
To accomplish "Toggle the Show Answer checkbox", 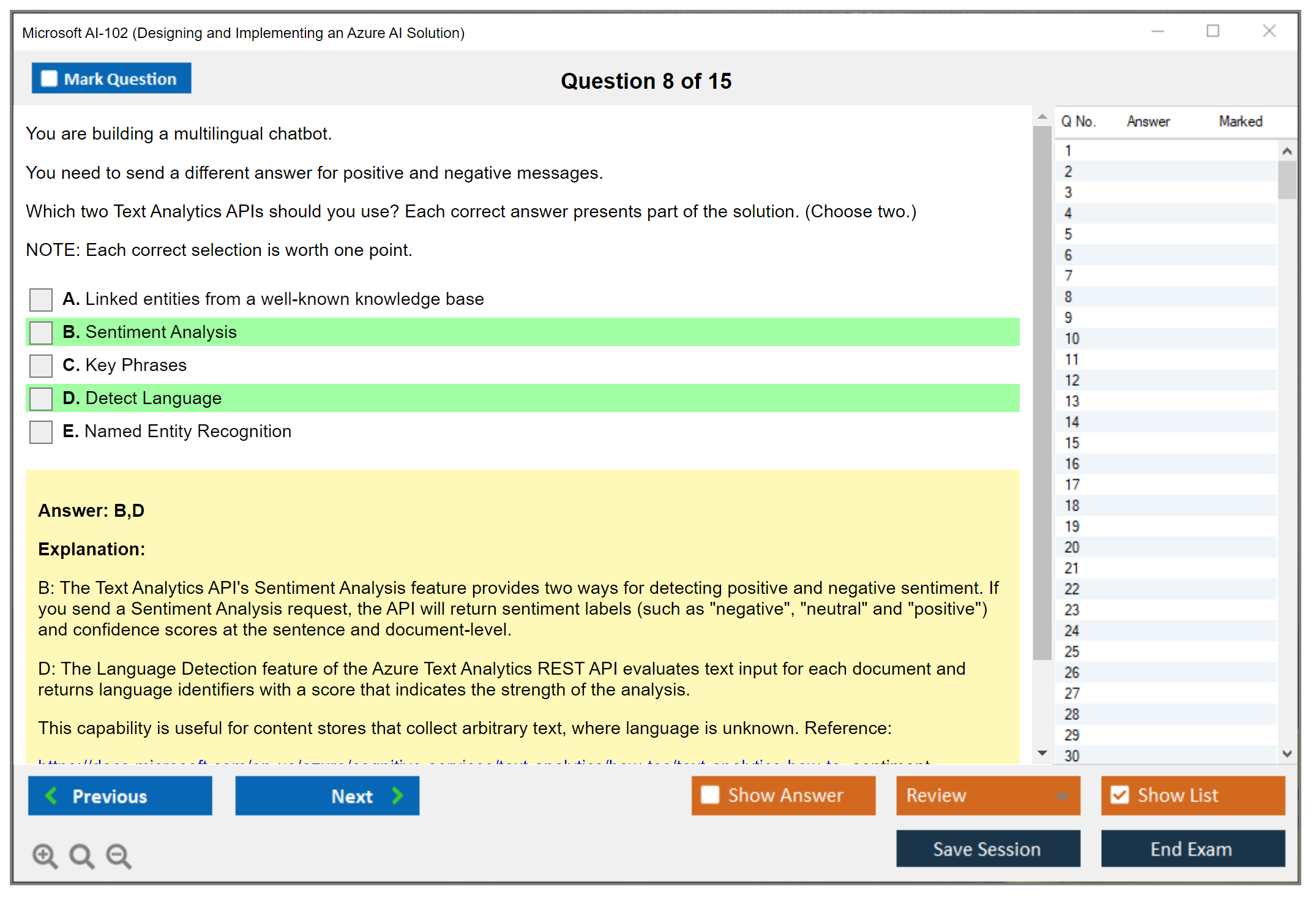I will pos(710,795).
